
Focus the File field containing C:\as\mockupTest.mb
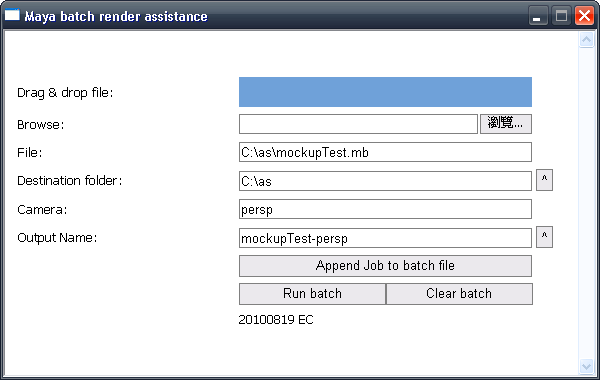(x=385, y=152)
